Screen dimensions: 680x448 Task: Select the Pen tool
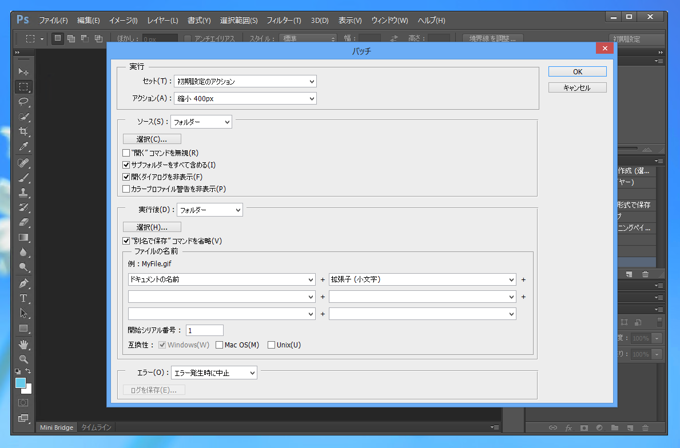click(x=23, y=284)
